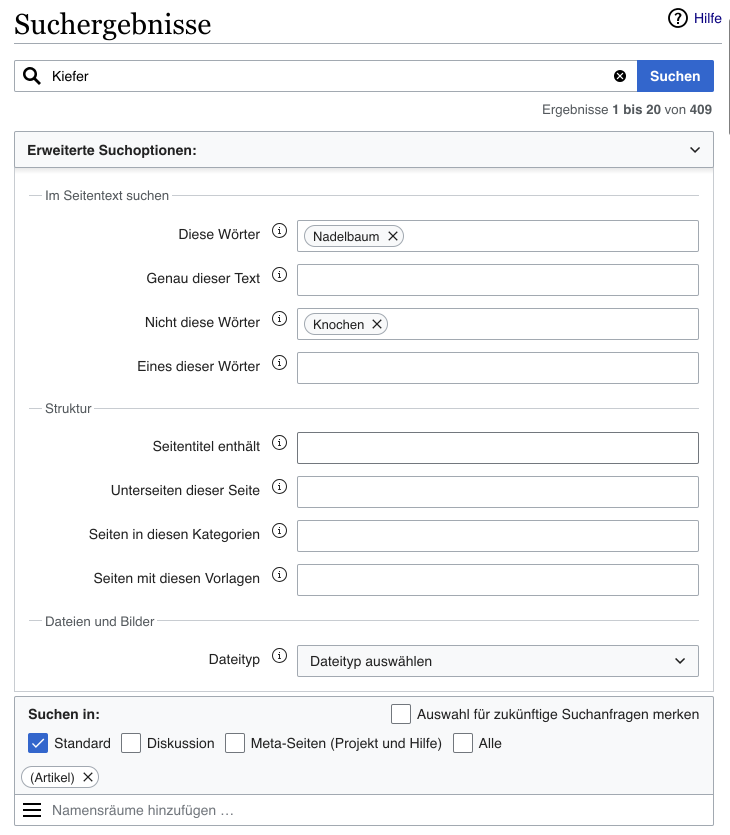The image size is (730, 835).
Task: Remove the Knochen tag
Action: point(377,324)
